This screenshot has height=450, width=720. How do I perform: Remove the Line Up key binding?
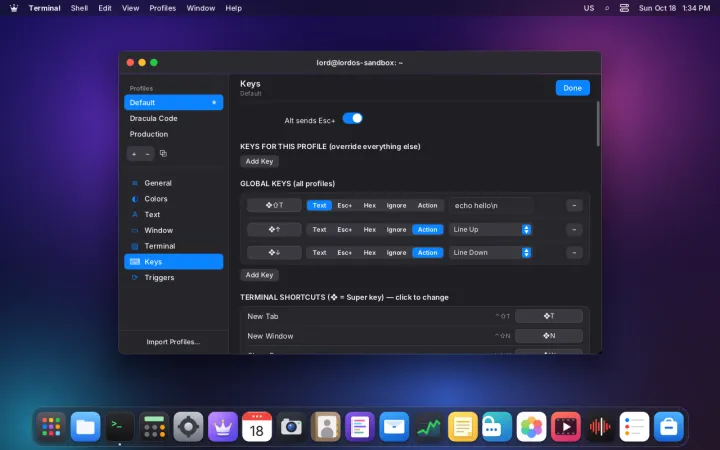[x=574, y=230]
